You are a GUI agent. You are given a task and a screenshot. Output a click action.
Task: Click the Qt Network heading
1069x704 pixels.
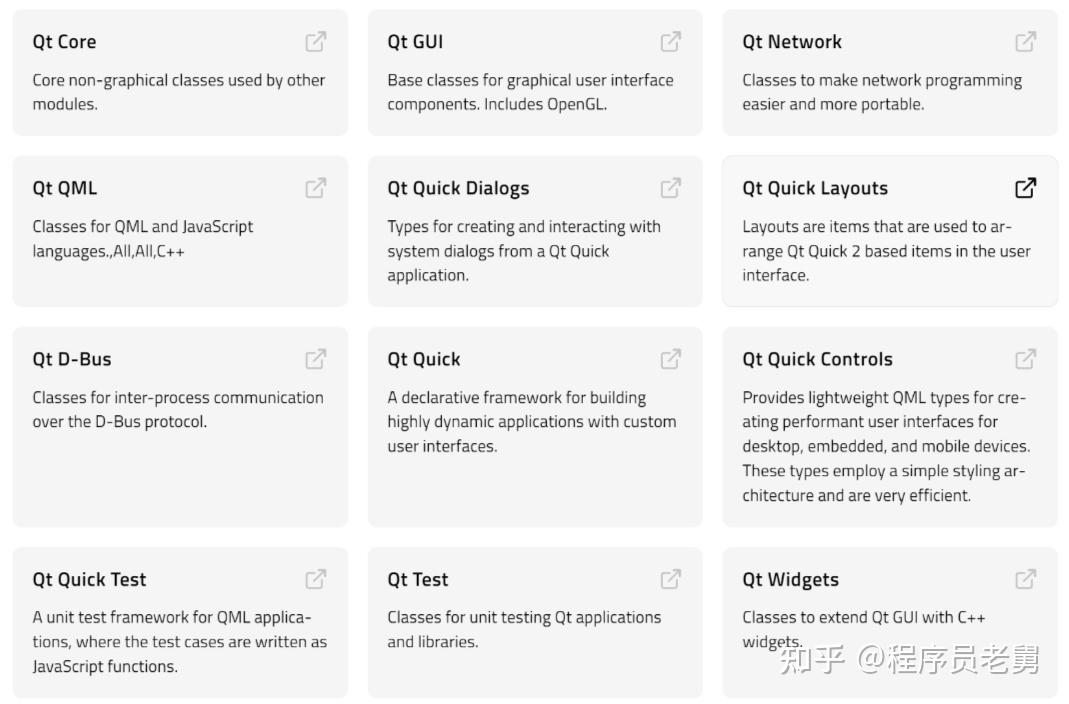tap(792, 42)
